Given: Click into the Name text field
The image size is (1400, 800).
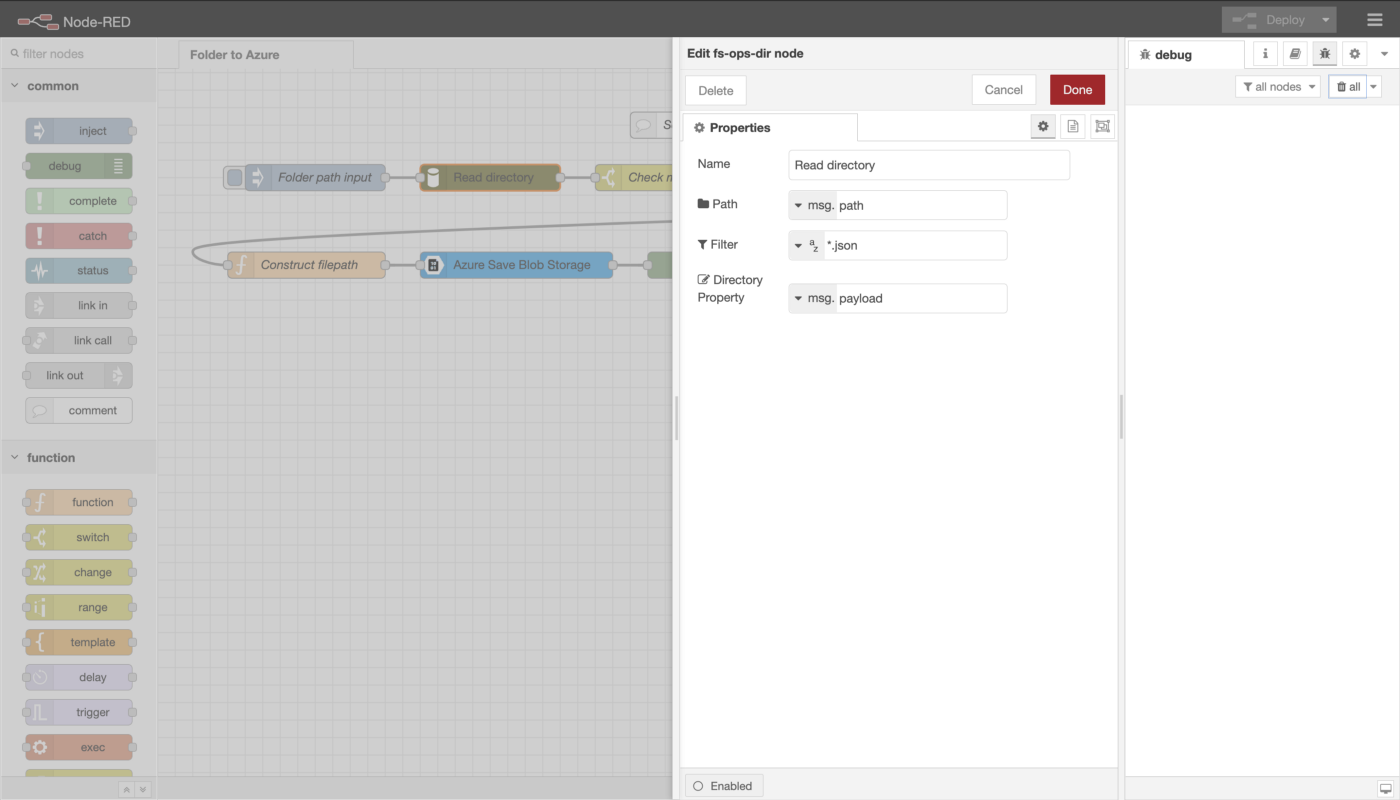Looking at the screenshot, I should 929,165.
